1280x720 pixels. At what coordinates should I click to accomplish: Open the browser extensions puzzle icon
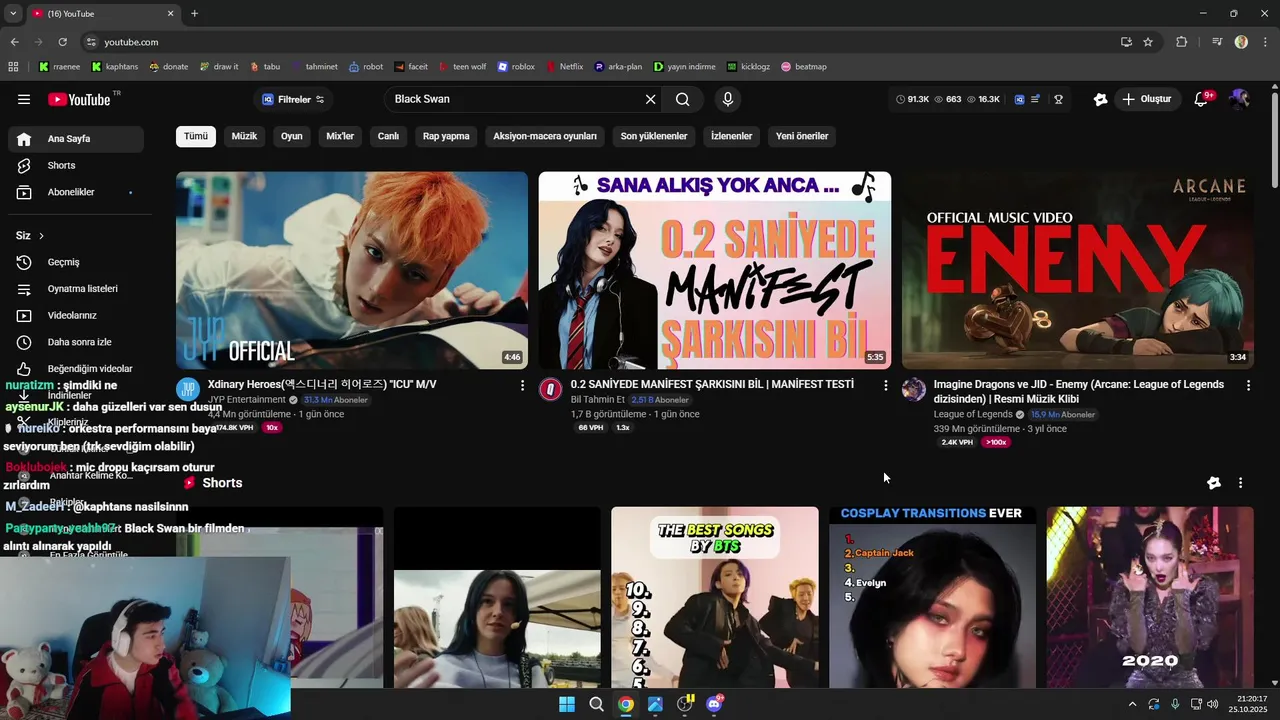click(1182, 42)
